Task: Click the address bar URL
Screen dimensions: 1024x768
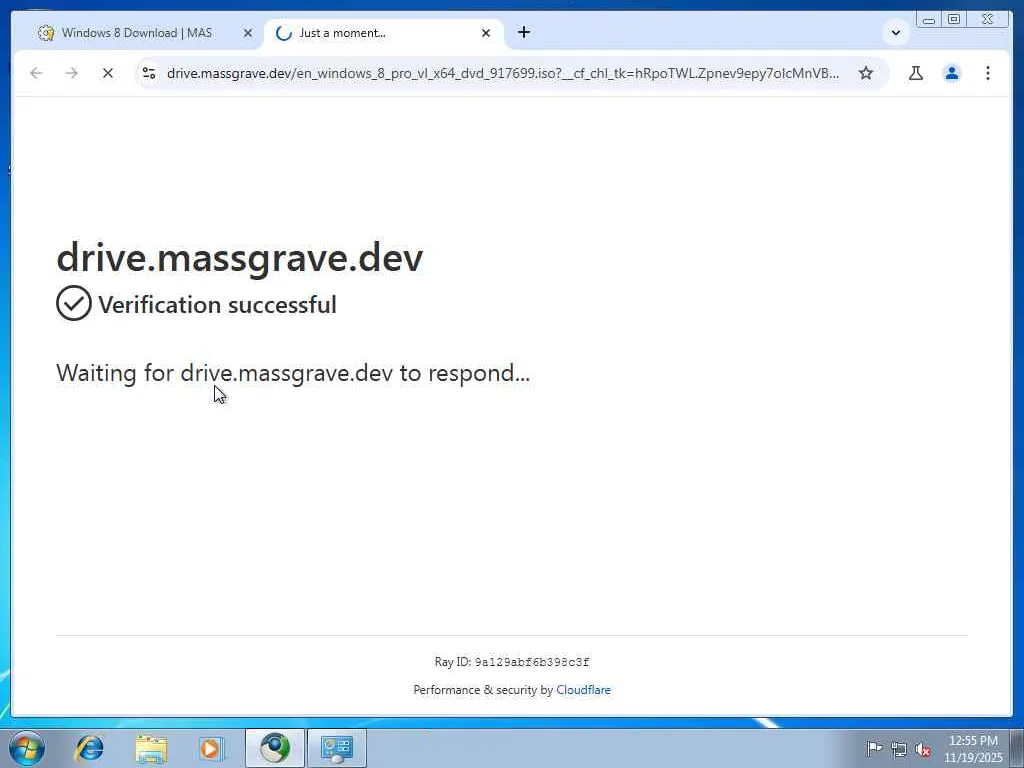Action: [503, 73]
